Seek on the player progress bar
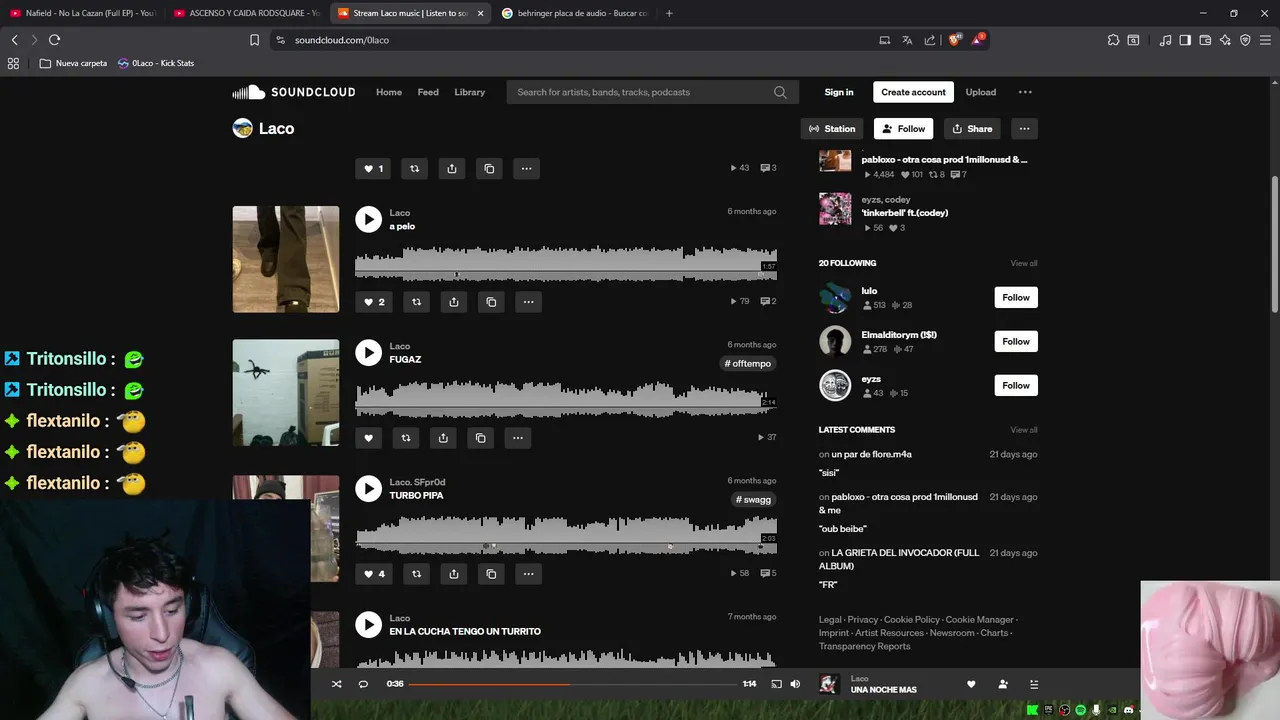The height and width of the screenshot is (720, 1280). tap(573, 684)
